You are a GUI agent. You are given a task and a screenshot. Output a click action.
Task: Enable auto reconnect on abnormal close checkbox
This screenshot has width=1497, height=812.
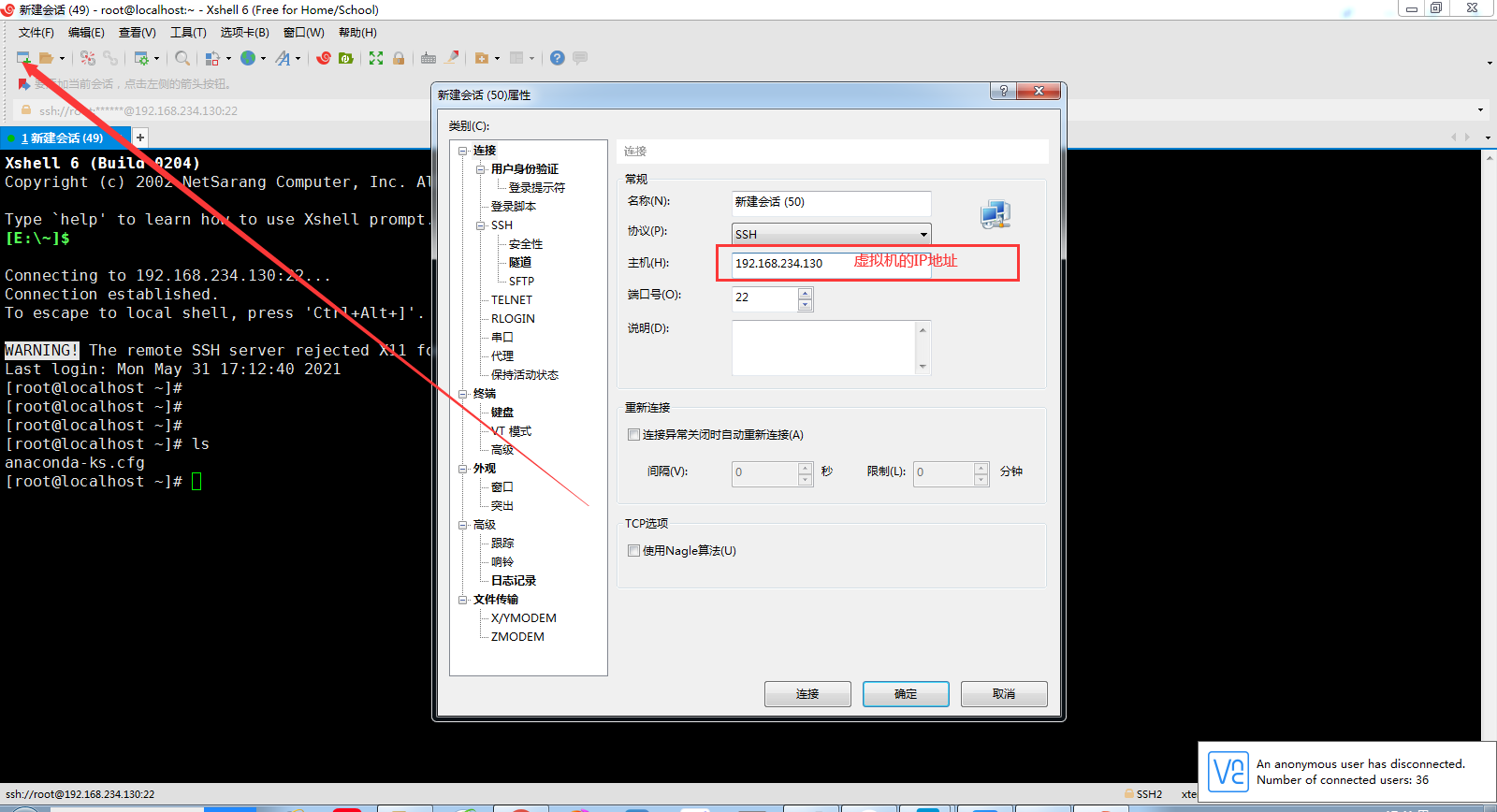pyautogui.click(x=633, y=434)
